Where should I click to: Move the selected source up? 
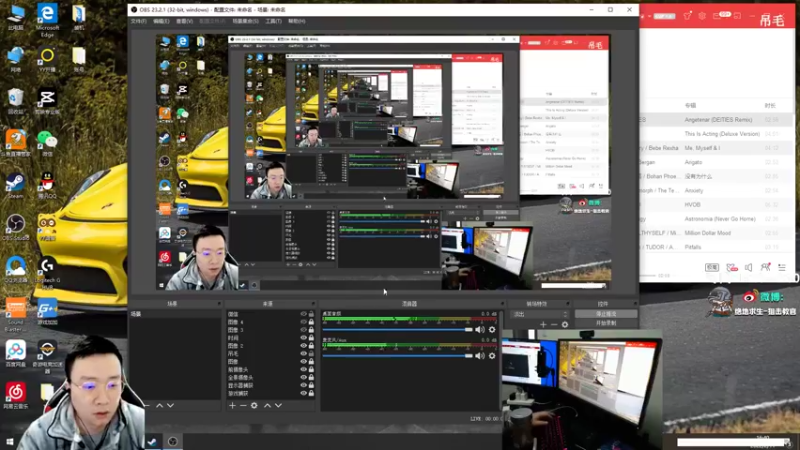[267, 406]
